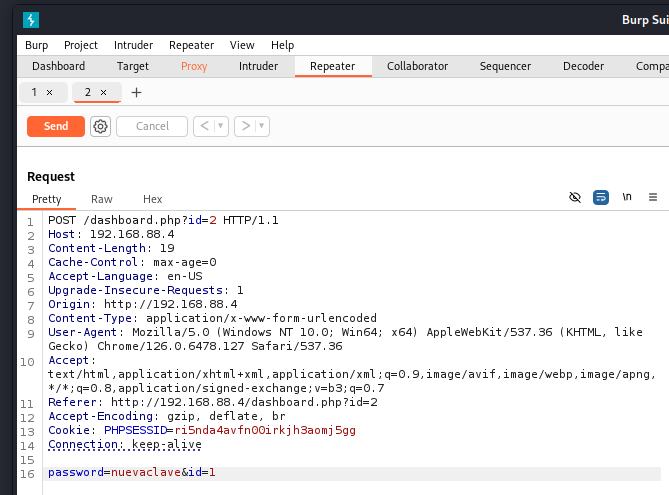Expand the forward history dropdown arrow
The image size is (669, 495).
pos(262,126)
